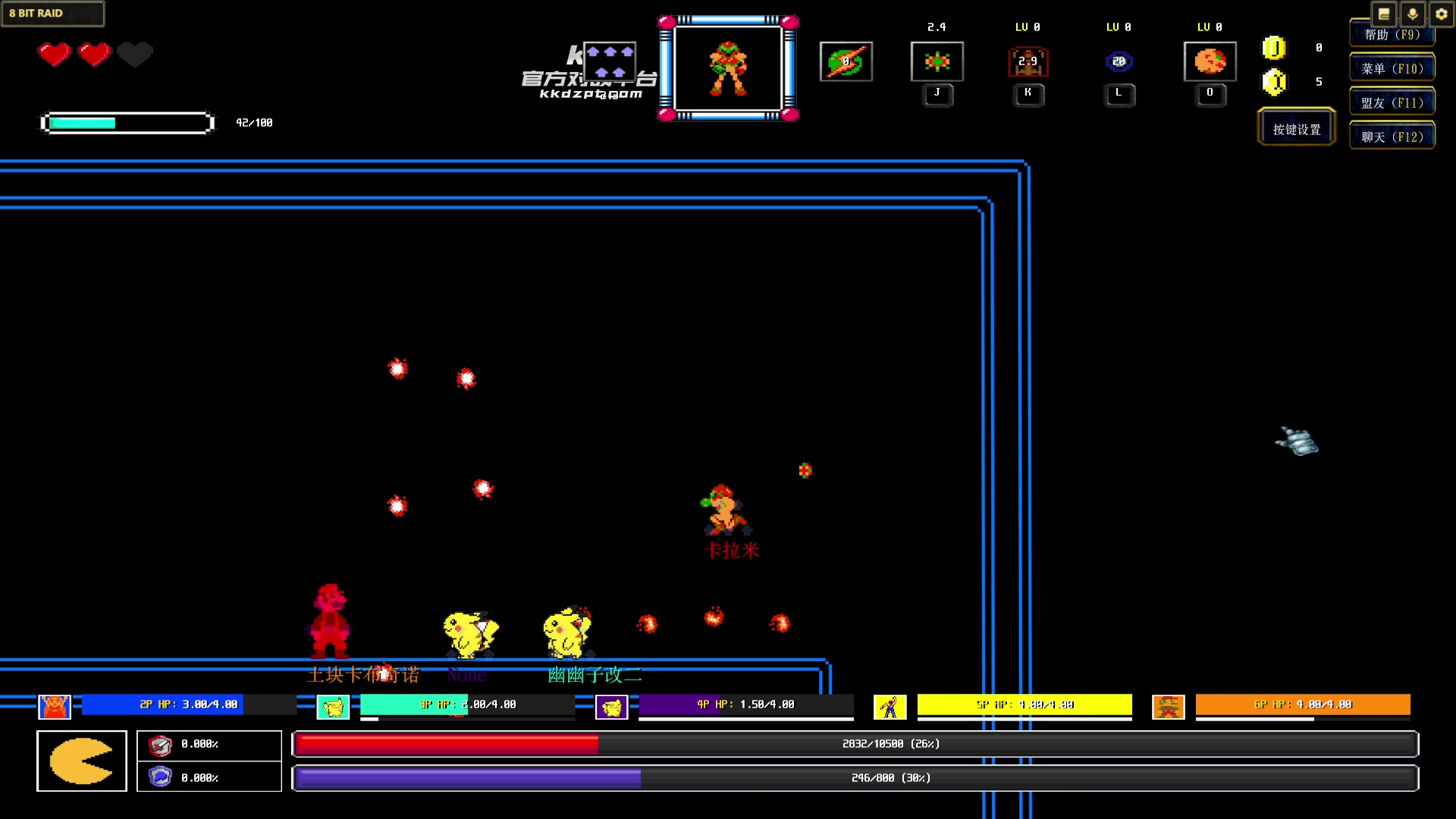Click the LV 0 label above K skill
Viewport: 1456px width, 819px height.
1028,27
